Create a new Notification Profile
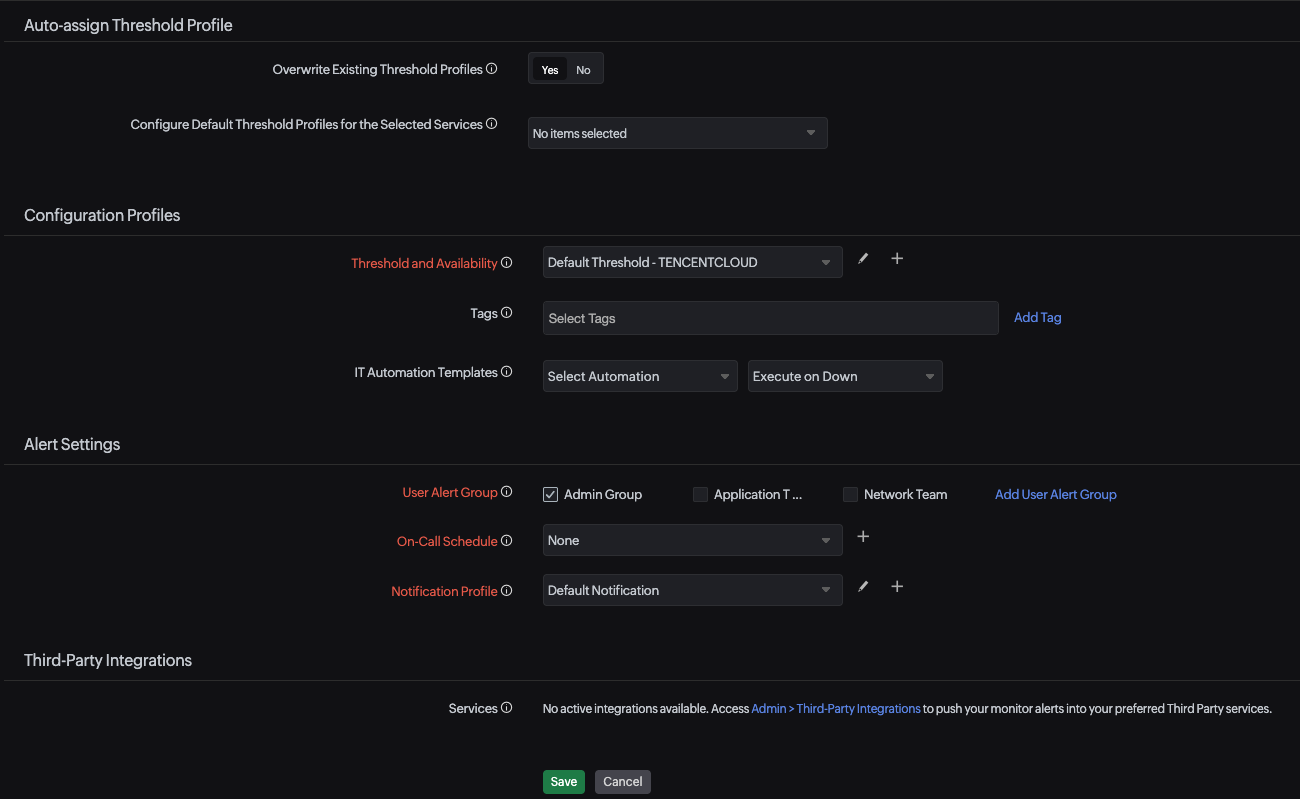The height and width of the screenshot is (799, 1300). click(x=896, y=586)
